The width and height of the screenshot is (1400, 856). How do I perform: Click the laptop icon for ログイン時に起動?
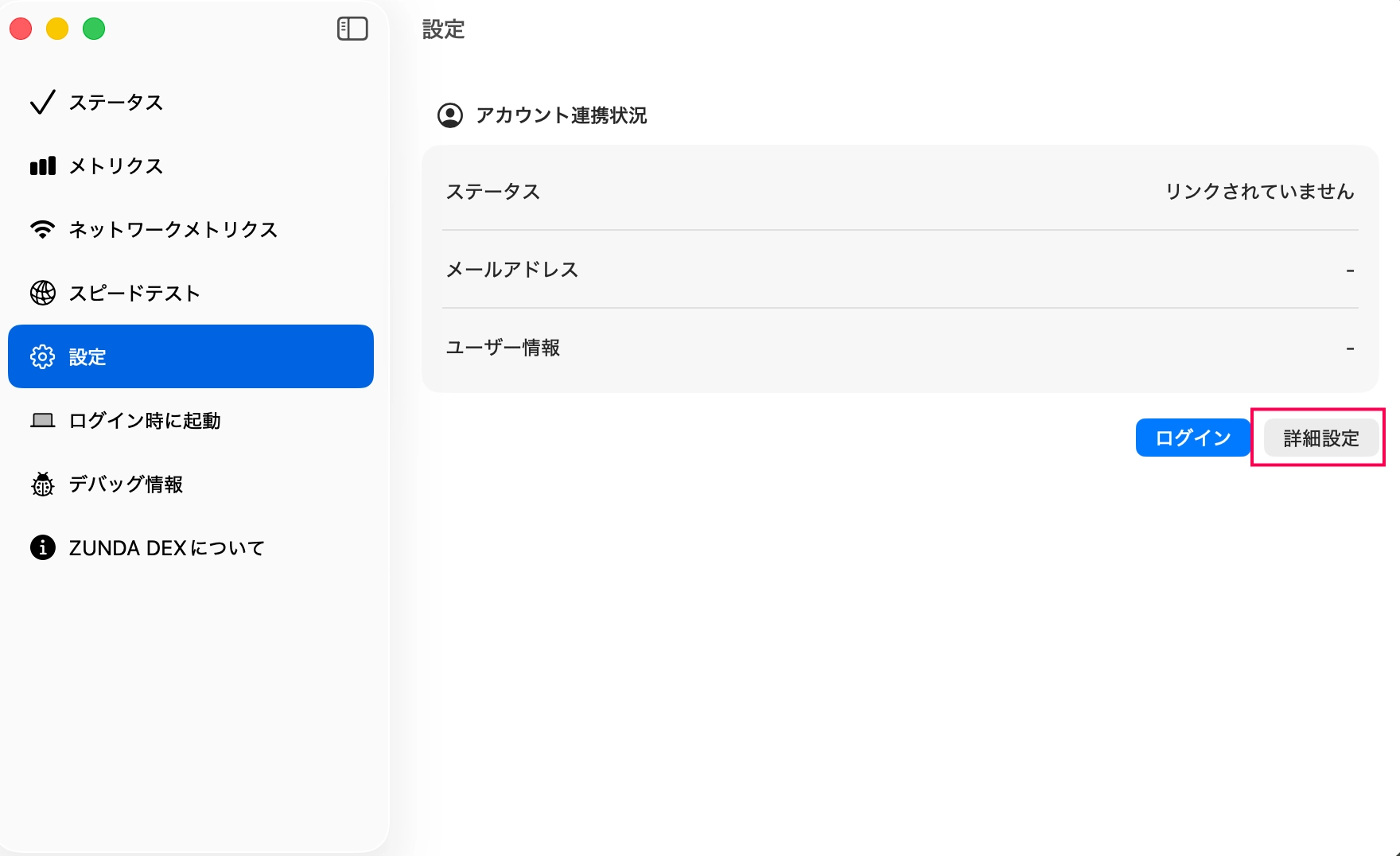(x=42, y=421)
